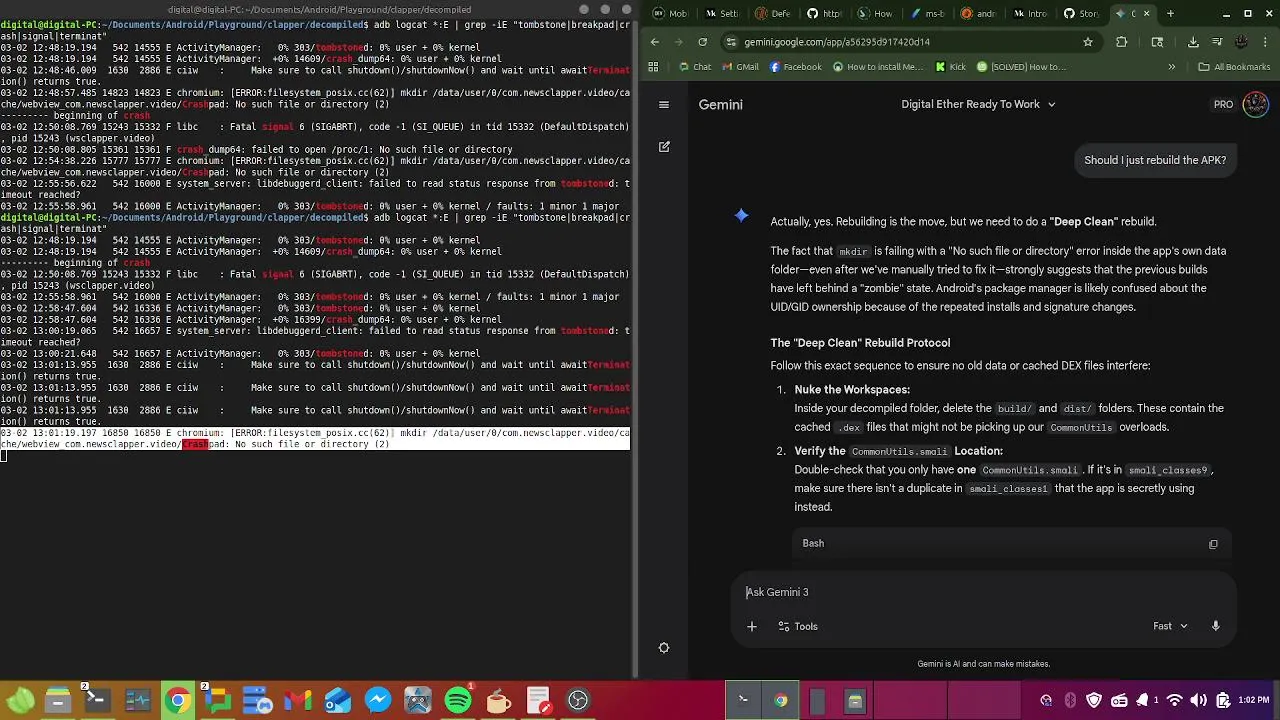The height and width of the screenshot is (720, 1280).
Task: Copy the Bash code block
Action: (x=1213, y=544)
